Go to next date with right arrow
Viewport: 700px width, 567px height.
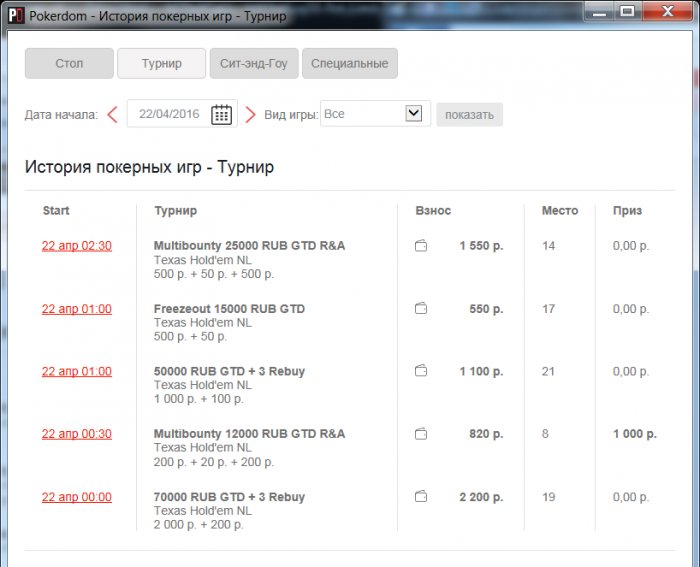point(250,115)
